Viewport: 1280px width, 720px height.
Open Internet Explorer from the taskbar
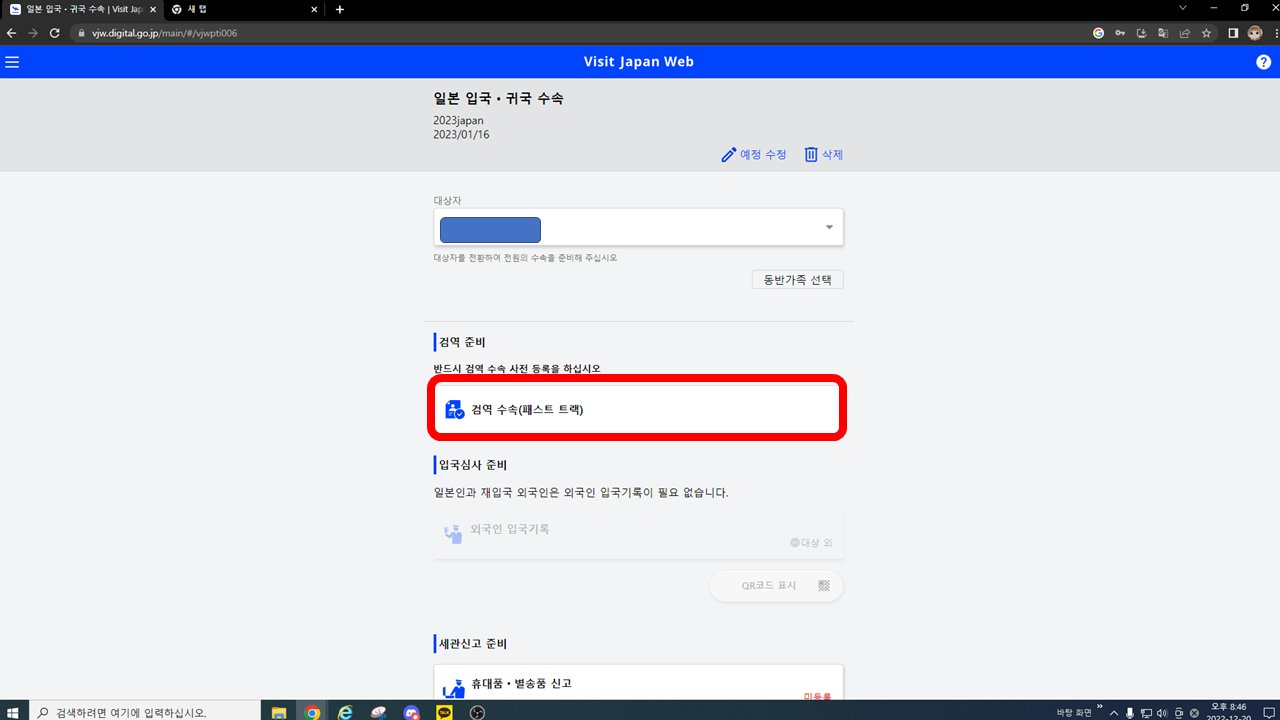[346, 713]
